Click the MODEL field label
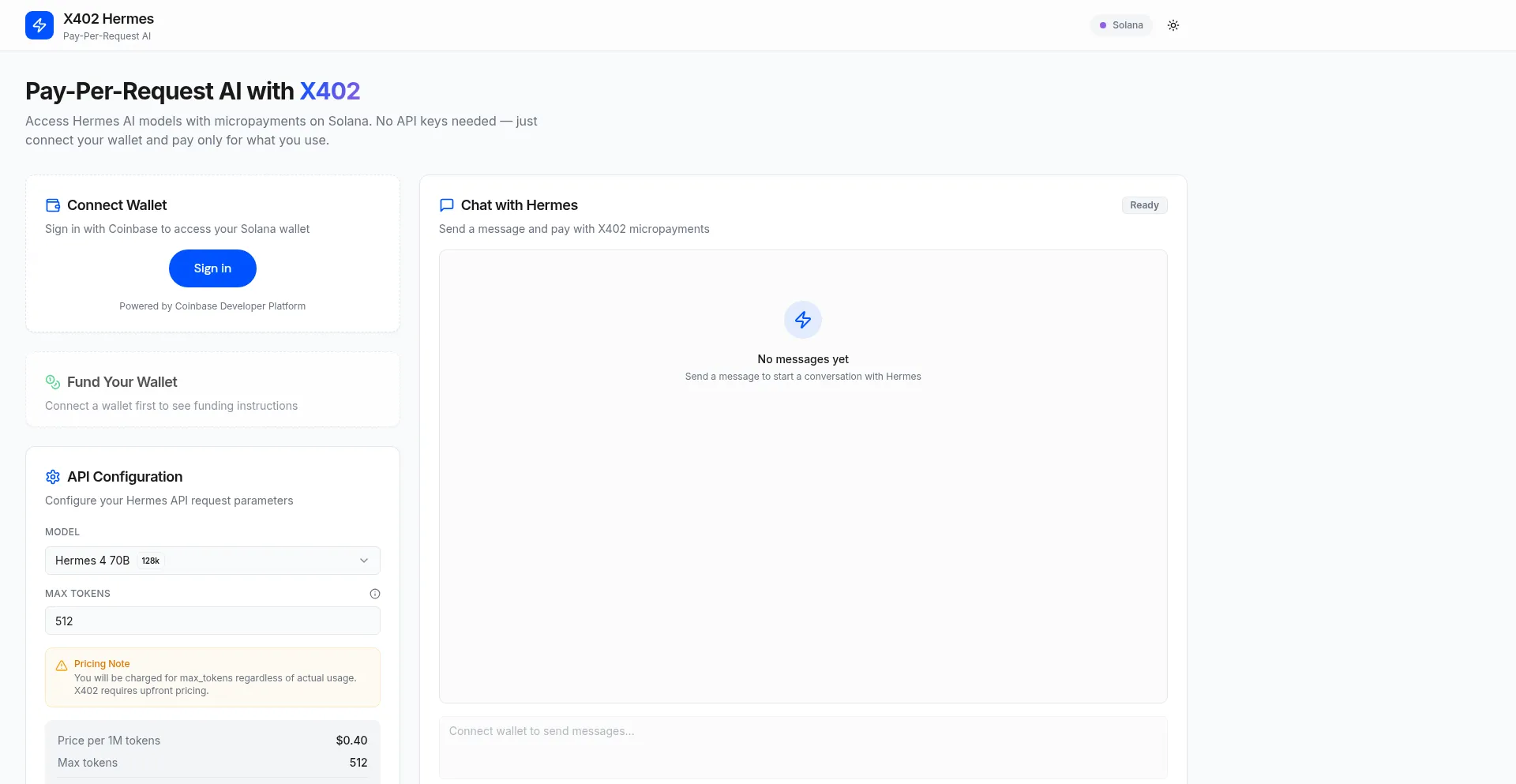Viewport: 1516px width, 784px height. coord(62,532)
